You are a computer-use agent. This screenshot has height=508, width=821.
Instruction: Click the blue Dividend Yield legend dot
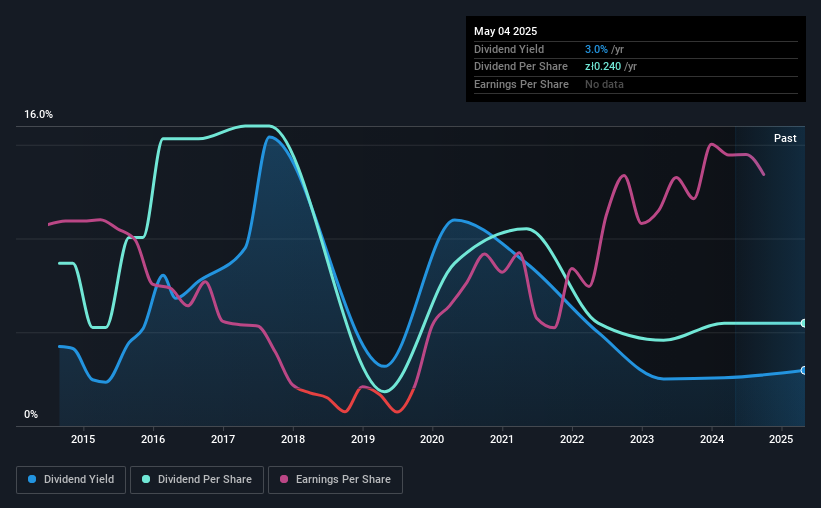[x=32, y=479]
